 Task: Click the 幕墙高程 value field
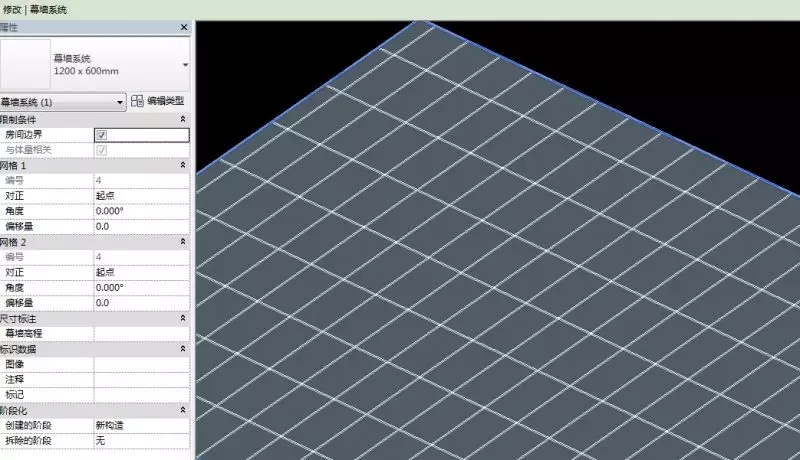(142, 334)
